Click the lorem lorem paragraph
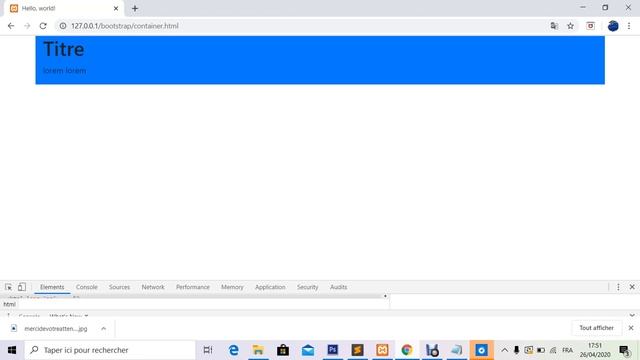The height and width of the screenshot is (360, 640). [x=64, y=71]
